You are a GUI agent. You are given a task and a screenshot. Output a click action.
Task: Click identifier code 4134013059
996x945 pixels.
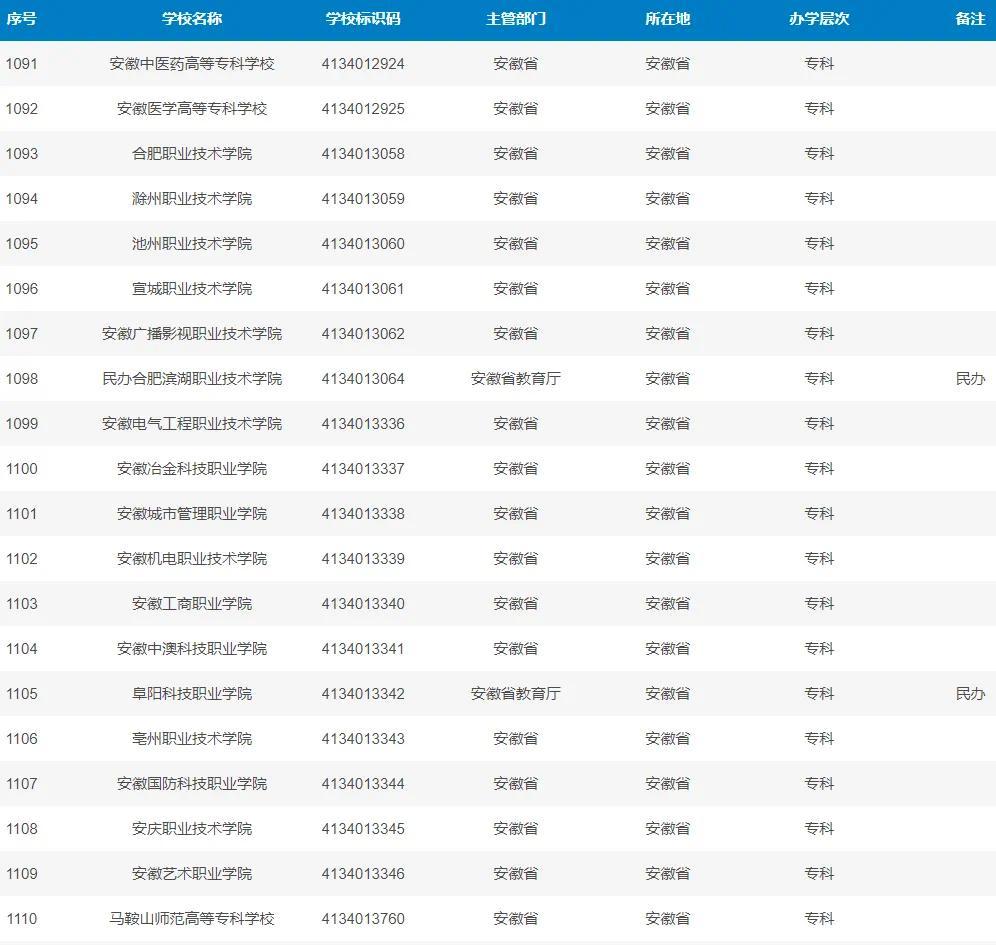click(363, 199)
